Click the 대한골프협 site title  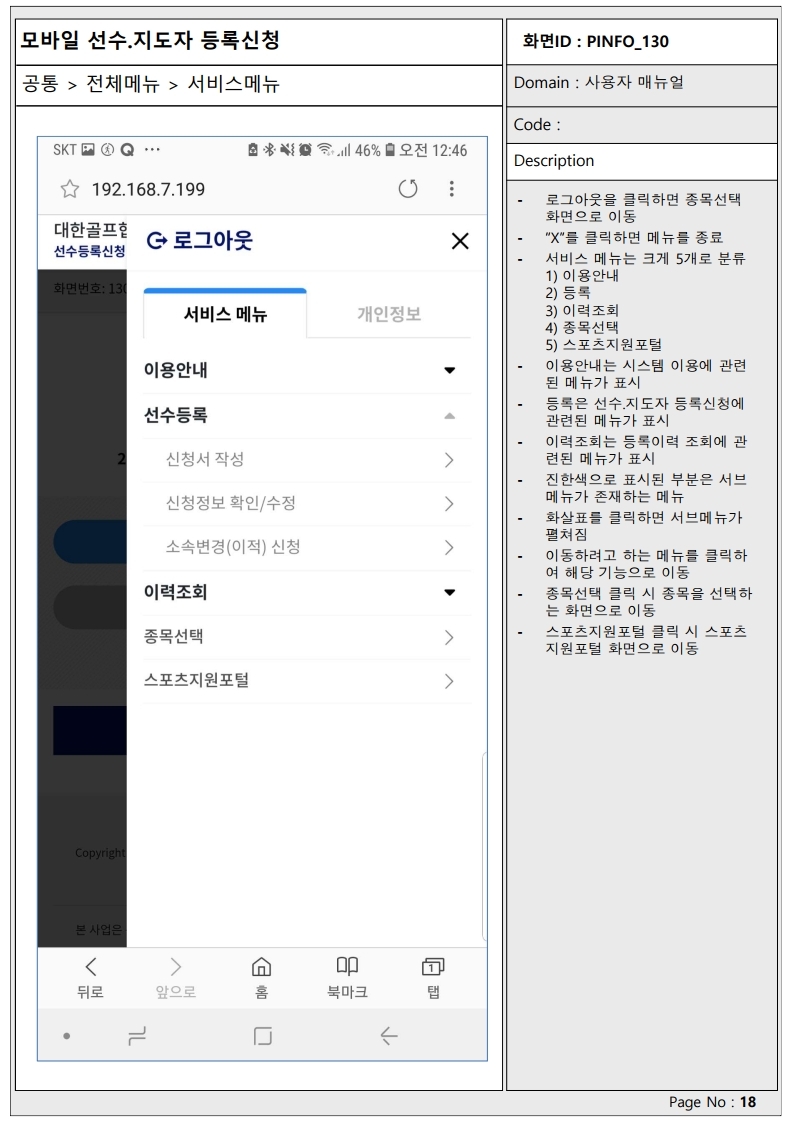tap(91, 230)
